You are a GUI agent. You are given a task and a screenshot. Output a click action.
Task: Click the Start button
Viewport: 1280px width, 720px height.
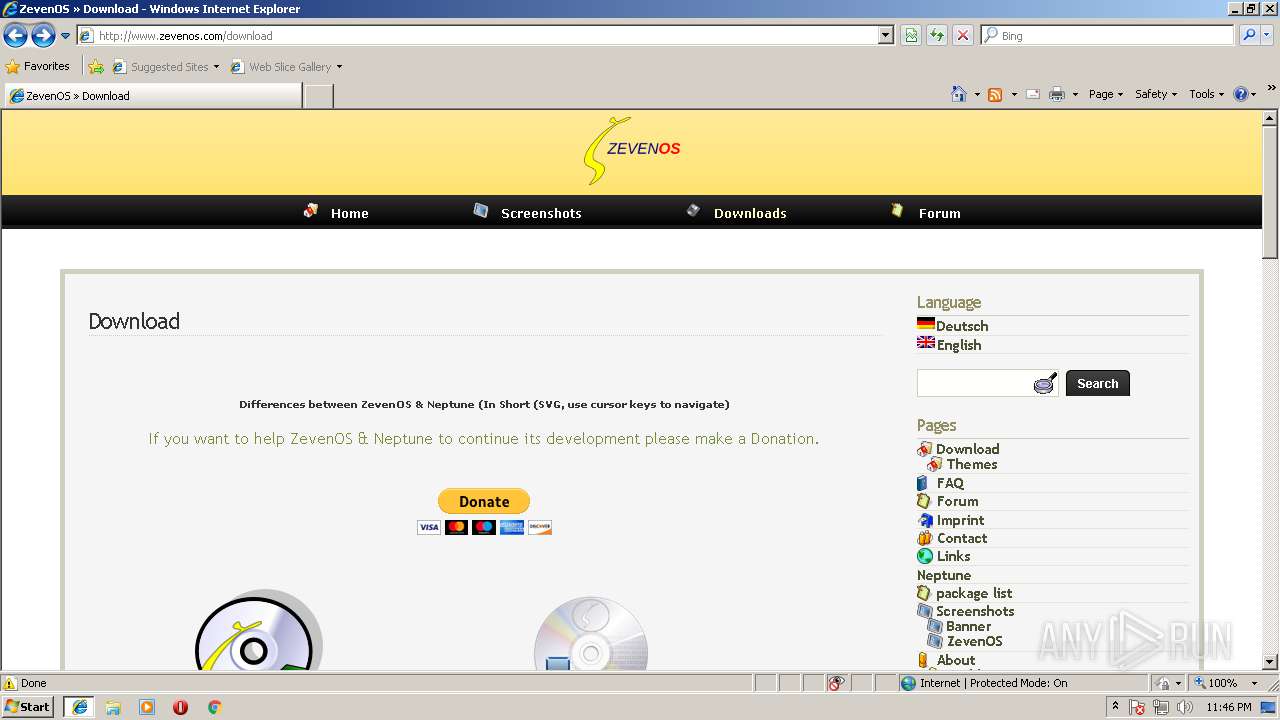[x=28, y=707]
